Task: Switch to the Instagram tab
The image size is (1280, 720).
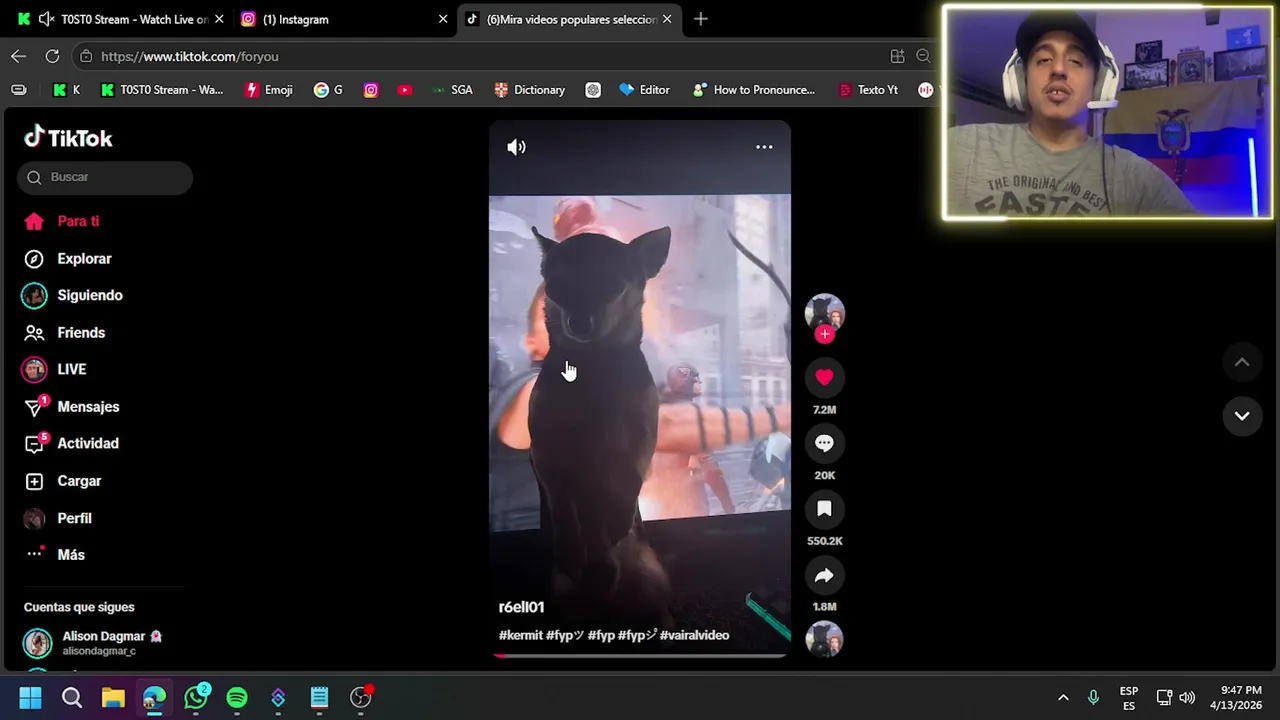Action: tap(343, 19)
